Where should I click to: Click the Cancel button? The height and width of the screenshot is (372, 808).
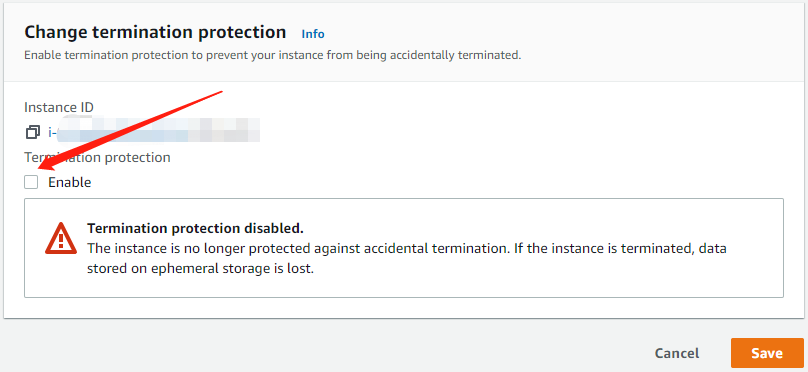click(x=677, y=353)
